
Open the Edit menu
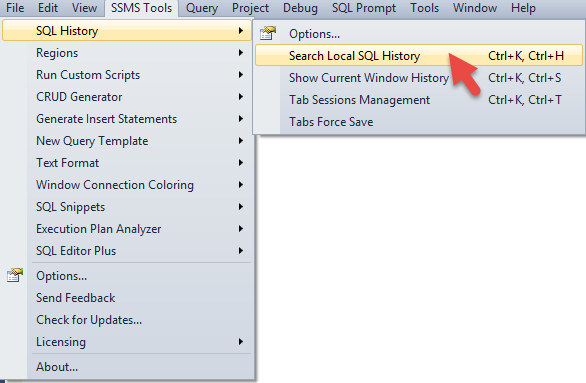(x=48, y=8)
